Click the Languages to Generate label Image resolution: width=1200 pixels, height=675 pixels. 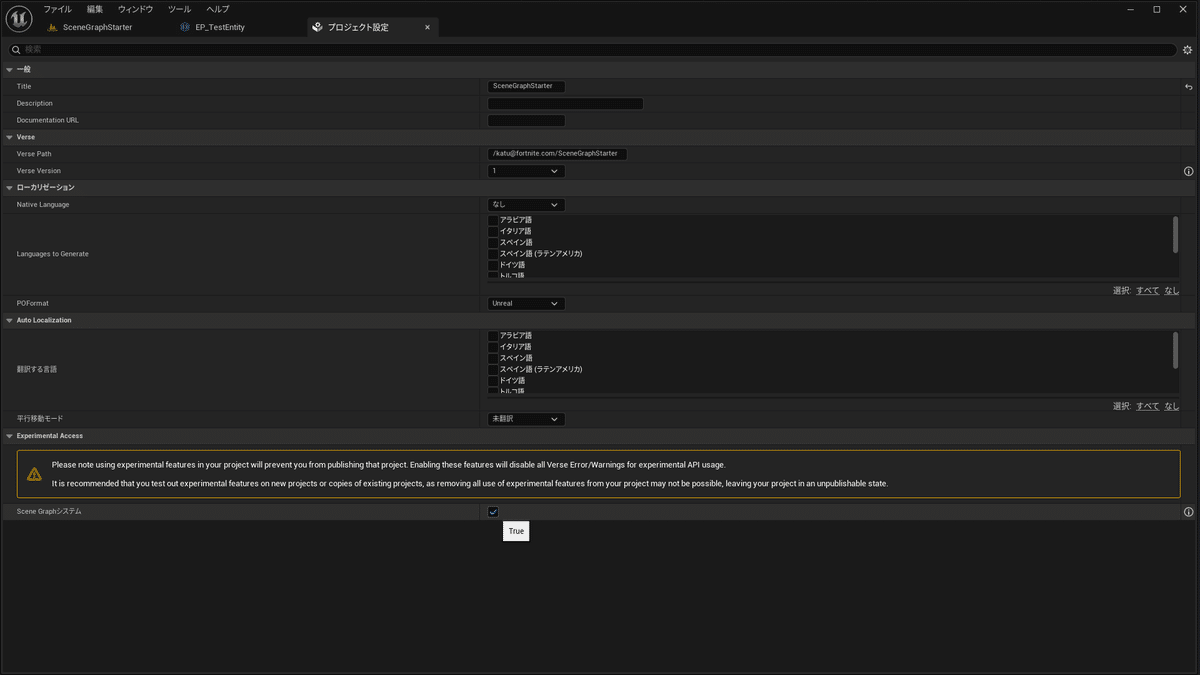pos(53,254)
